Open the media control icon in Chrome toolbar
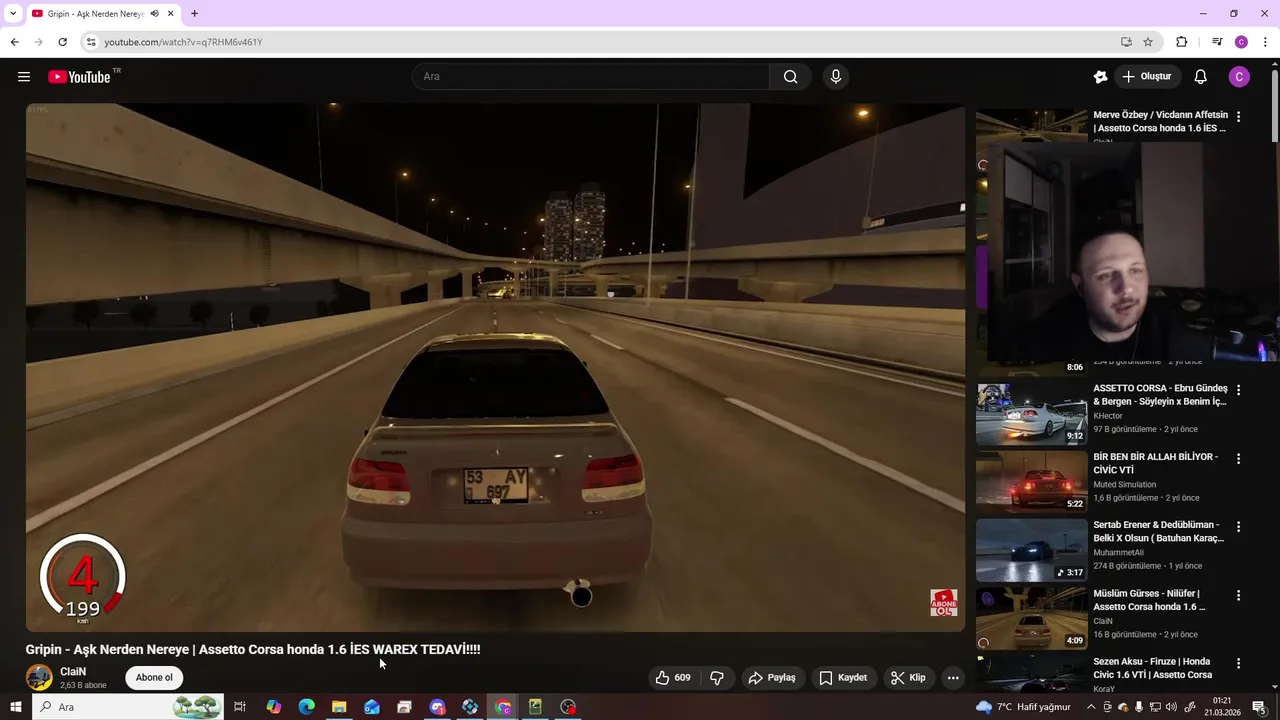This screenshot has width=1280, height=720. 1217,42
